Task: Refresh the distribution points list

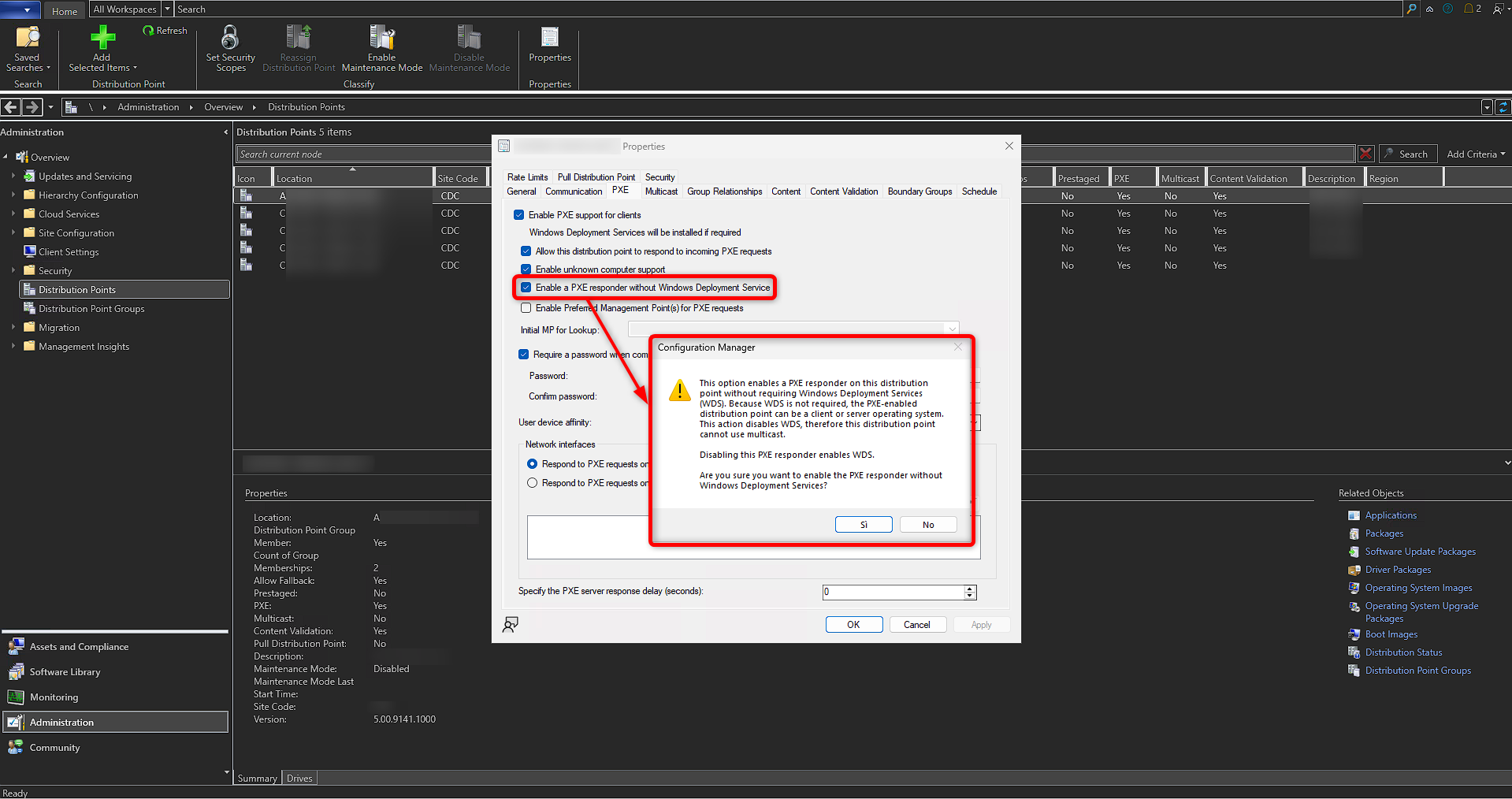Action: [x=165, y=31]
